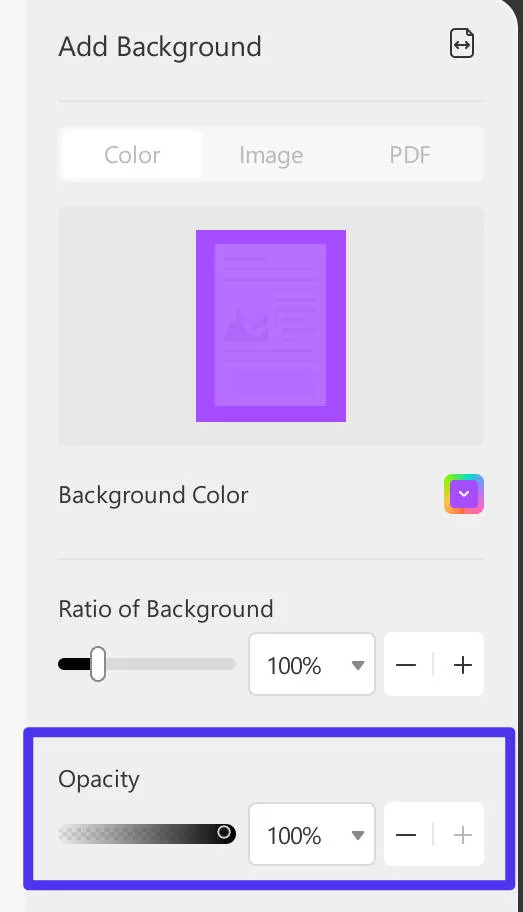The height and width of the screenshot is (912, 523).
Task: Switch to the PDF tab
Action: [x=410, y=155]
